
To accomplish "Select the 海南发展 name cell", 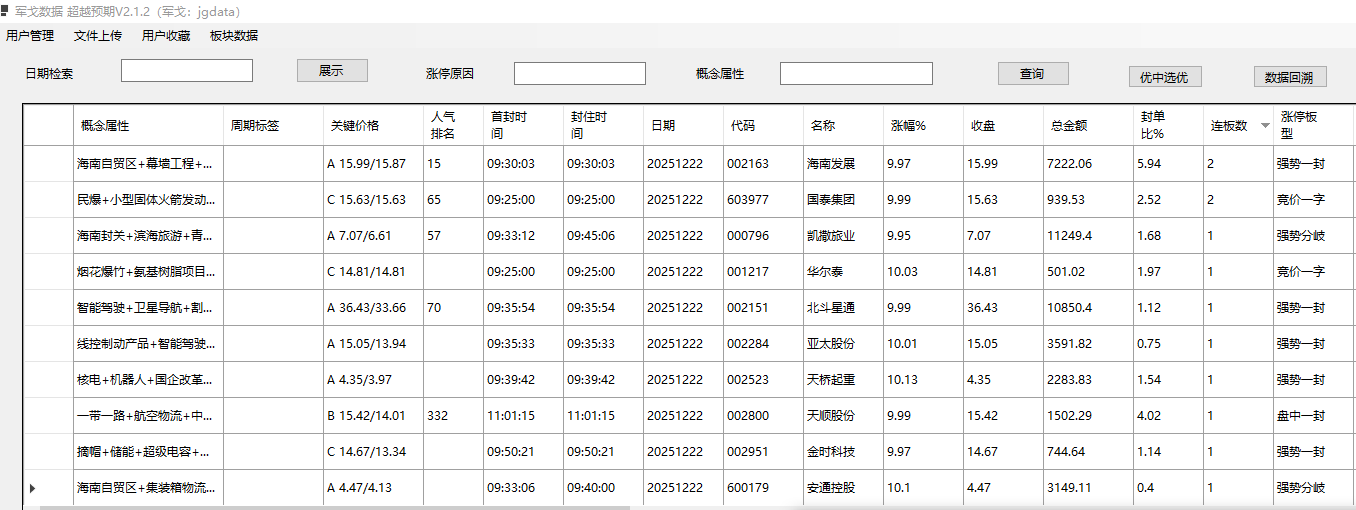I will [x=843, y=164].
